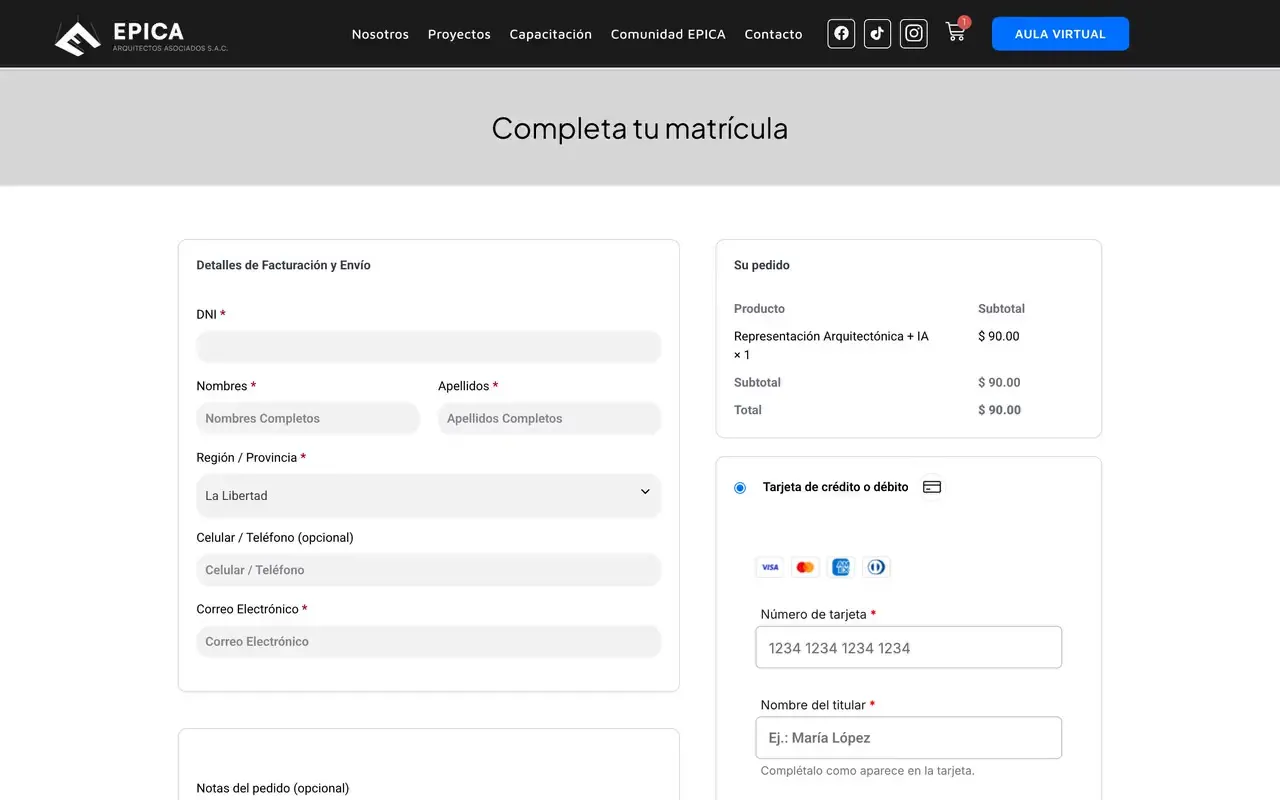Click the credit card icon beside payment method
Image resolution: width=1280 pixels, height=800 pixels.
(x=932, y=487)
